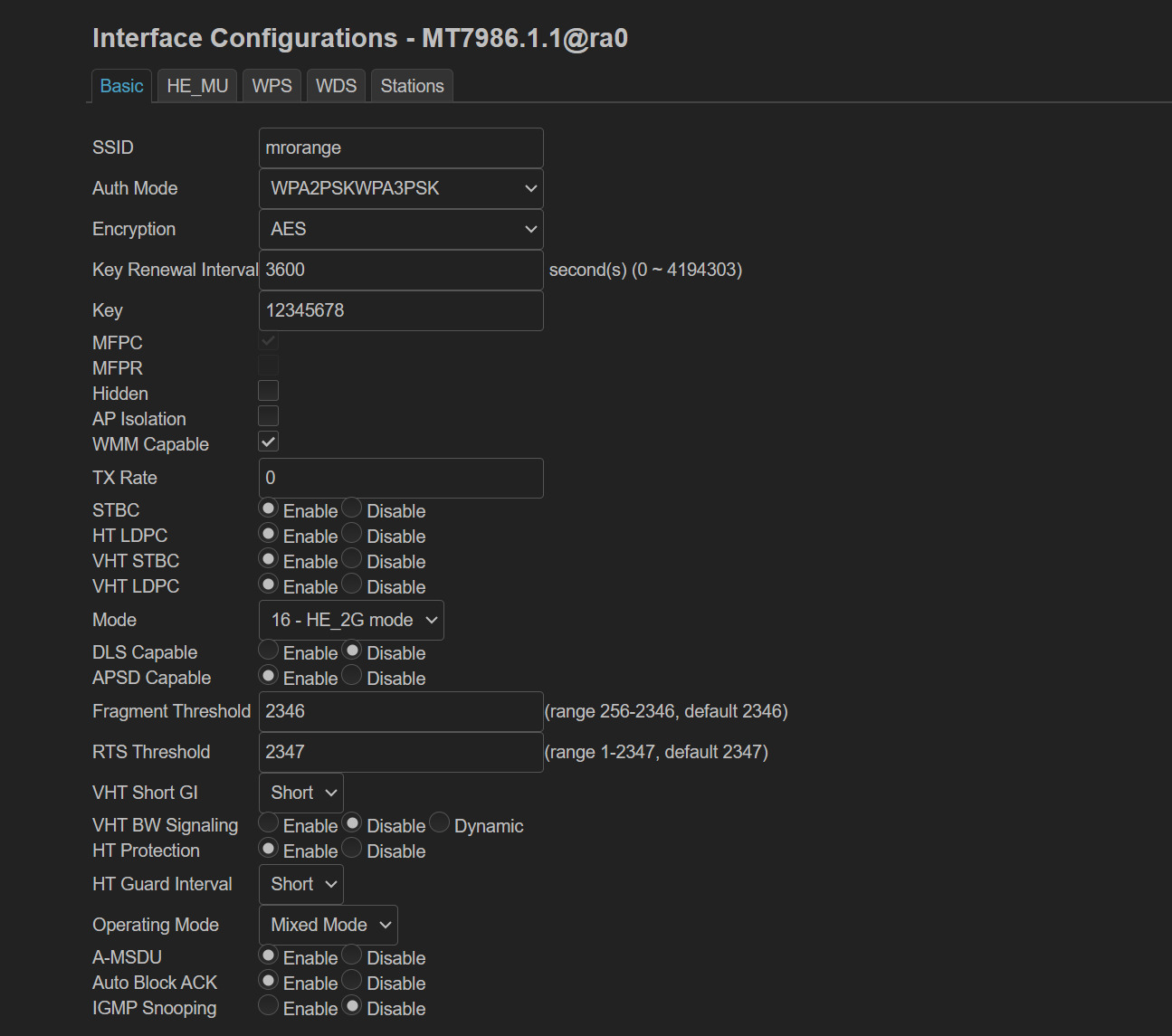
Task: Open the VHT Short GI dropdown
Action: (300, 793)
